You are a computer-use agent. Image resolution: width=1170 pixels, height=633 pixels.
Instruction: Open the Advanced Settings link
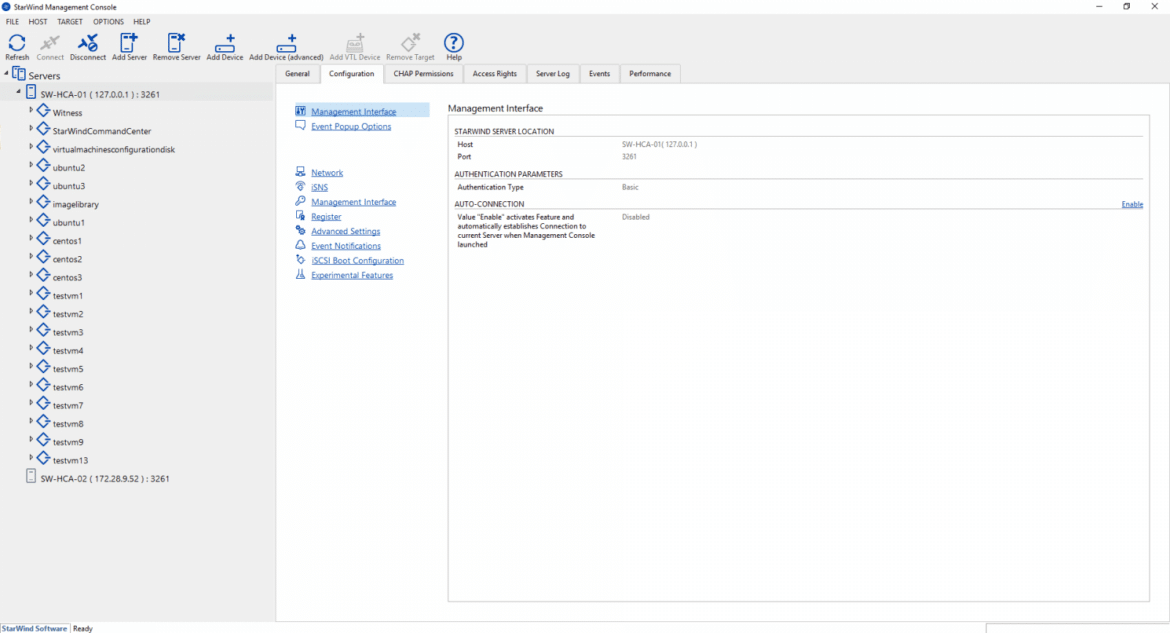point(345,231)
